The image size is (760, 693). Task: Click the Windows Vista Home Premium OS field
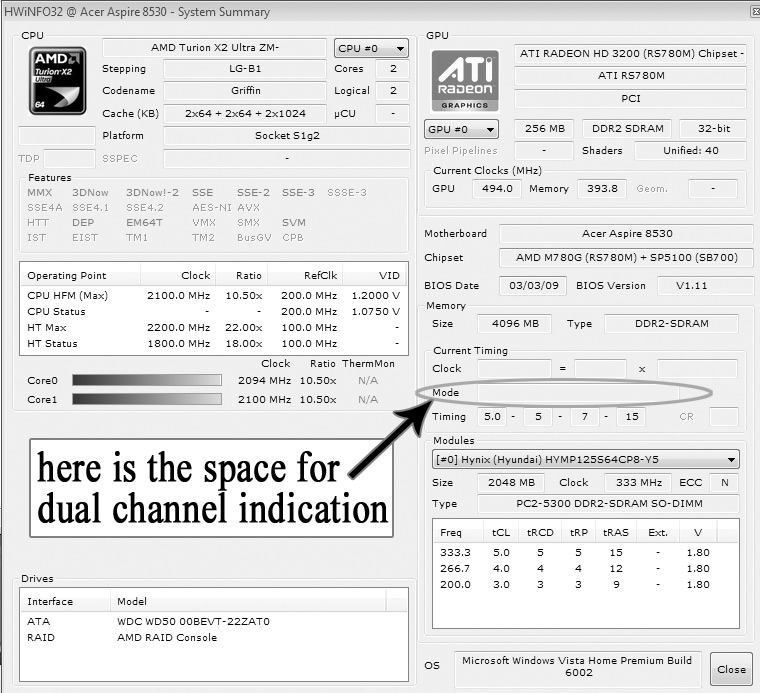click(578, 669)
